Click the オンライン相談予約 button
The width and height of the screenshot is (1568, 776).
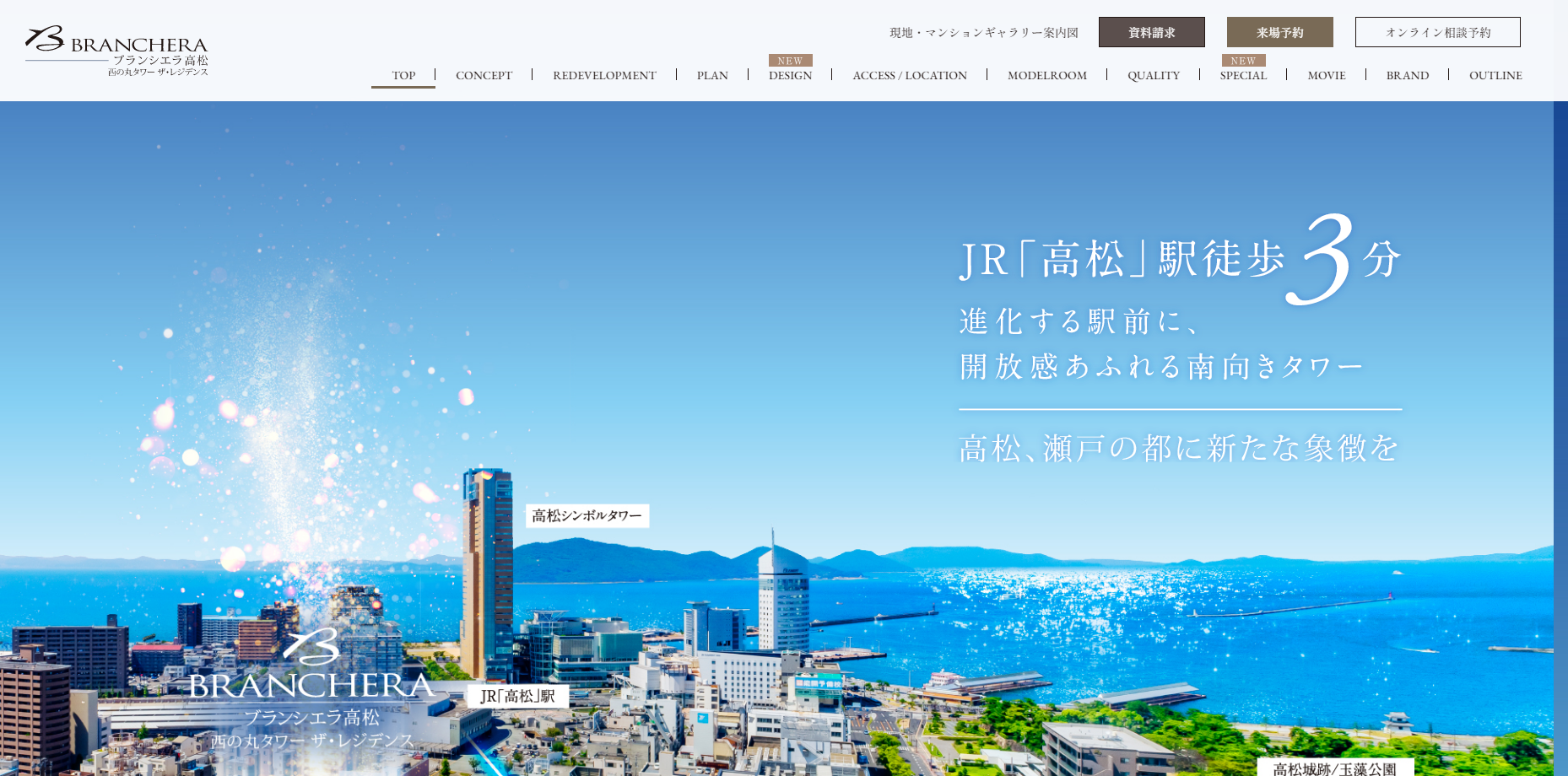coord(1438,32)
